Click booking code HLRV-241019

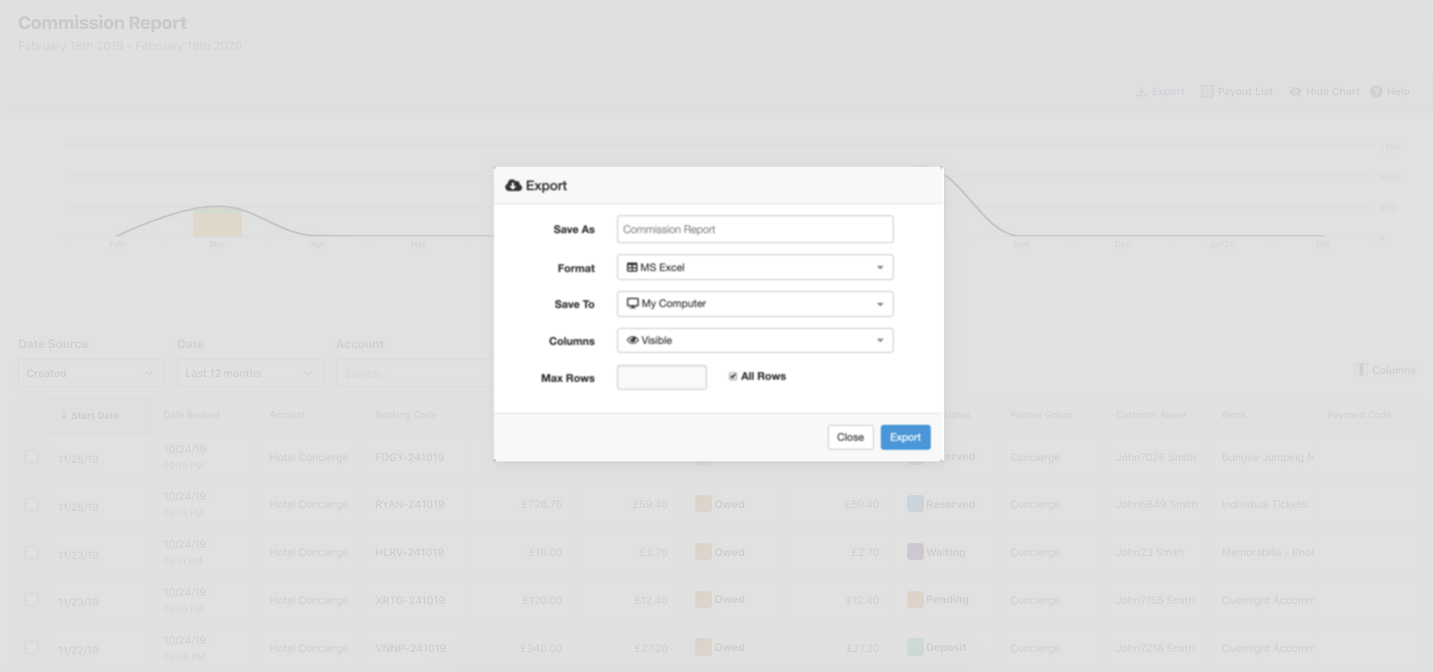[x=410, y=552]
